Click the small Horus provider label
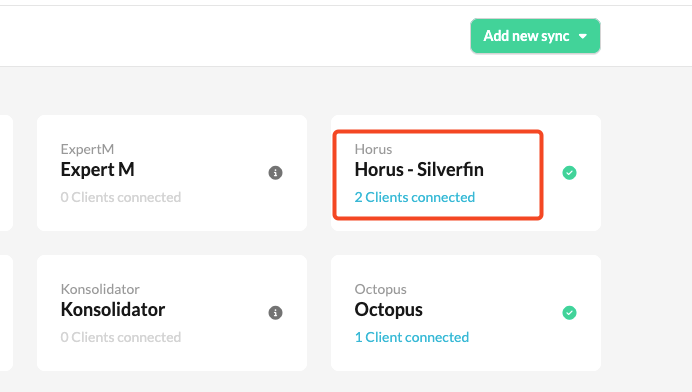 [373, 149]
